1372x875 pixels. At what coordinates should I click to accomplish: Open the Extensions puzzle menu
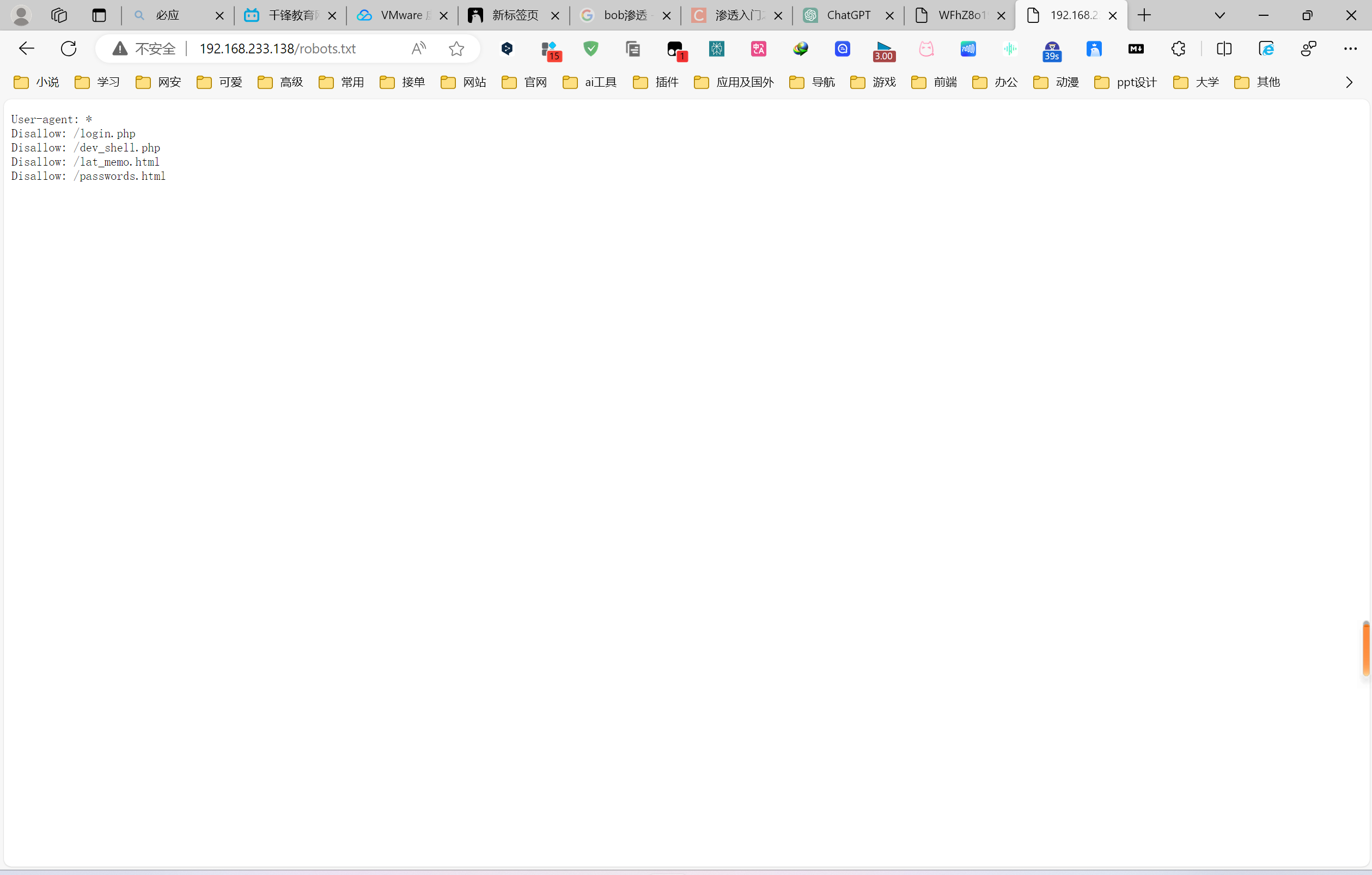pyautogui.click(x=1178, y=49)
